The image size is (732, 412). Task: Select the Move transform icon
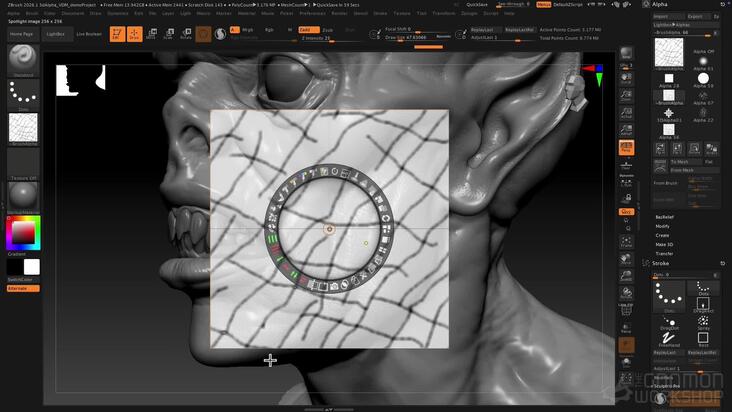(x=152, y=34)
